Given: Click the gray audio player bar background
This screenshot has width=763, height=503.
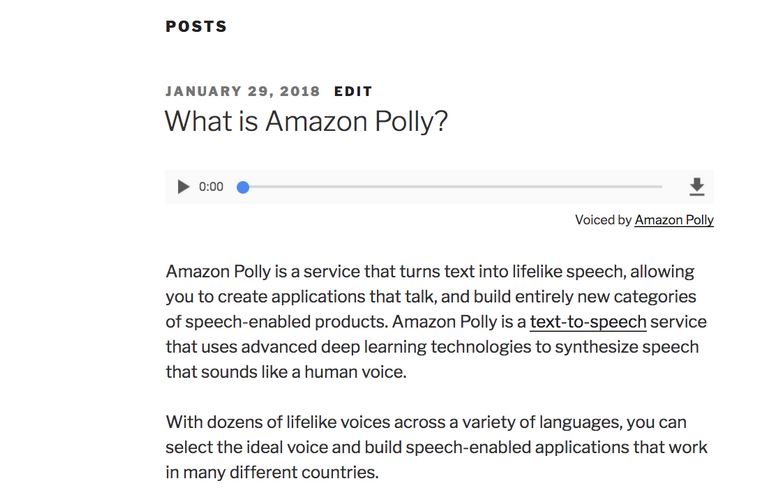Looking at the screenshot, I should [x=439, y=187].
